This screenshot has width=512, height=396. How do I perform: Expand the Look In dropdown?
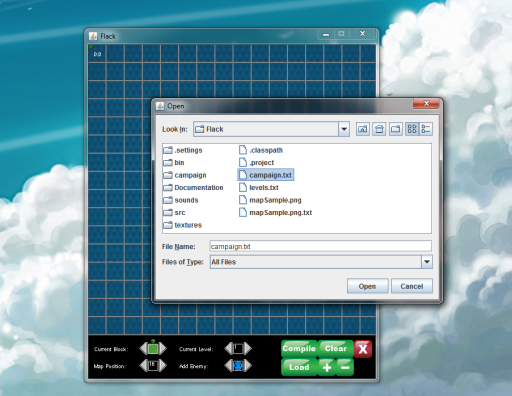344,129
